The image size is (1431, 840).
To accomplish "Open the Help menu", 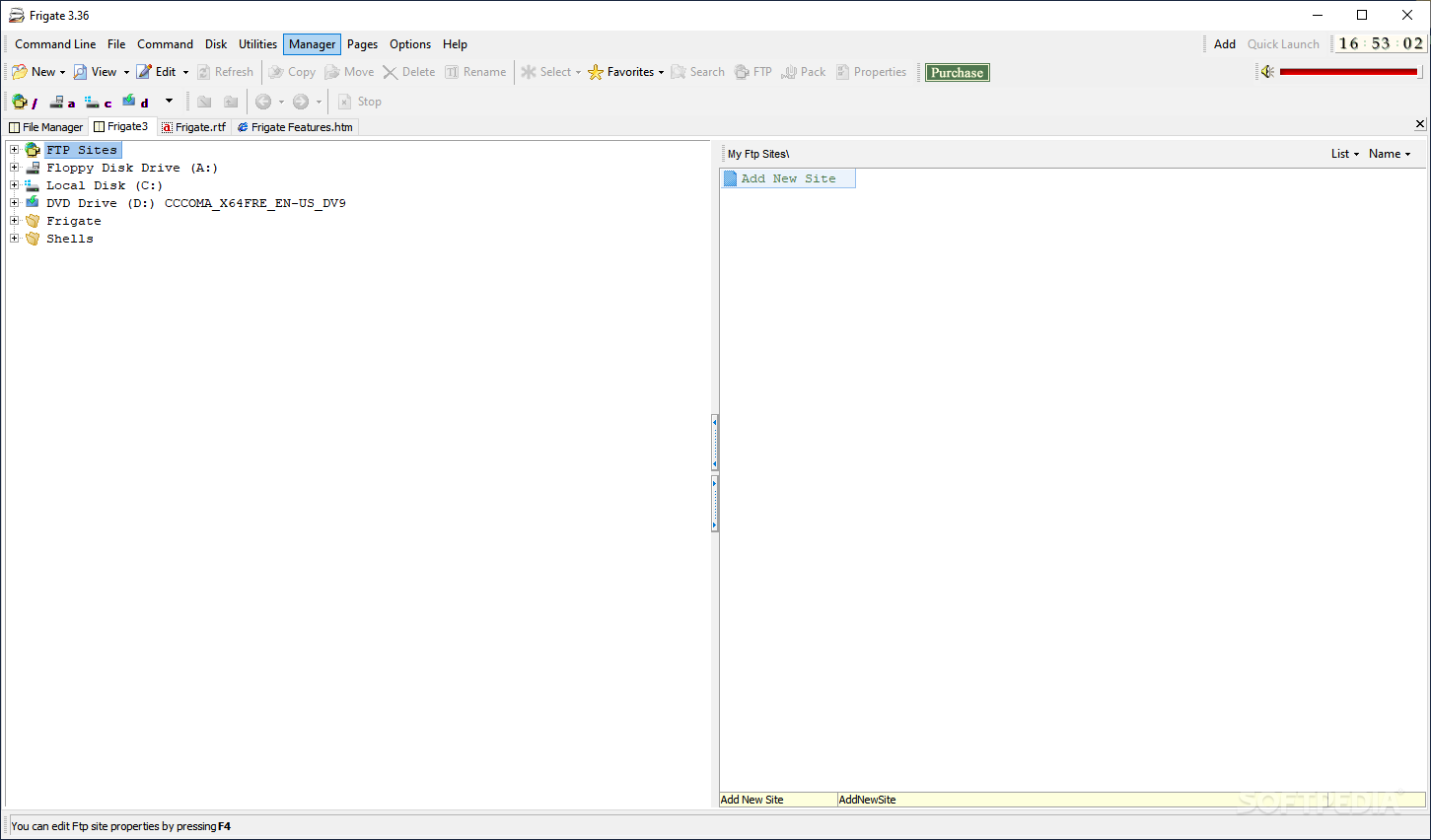I will (455, 44).
